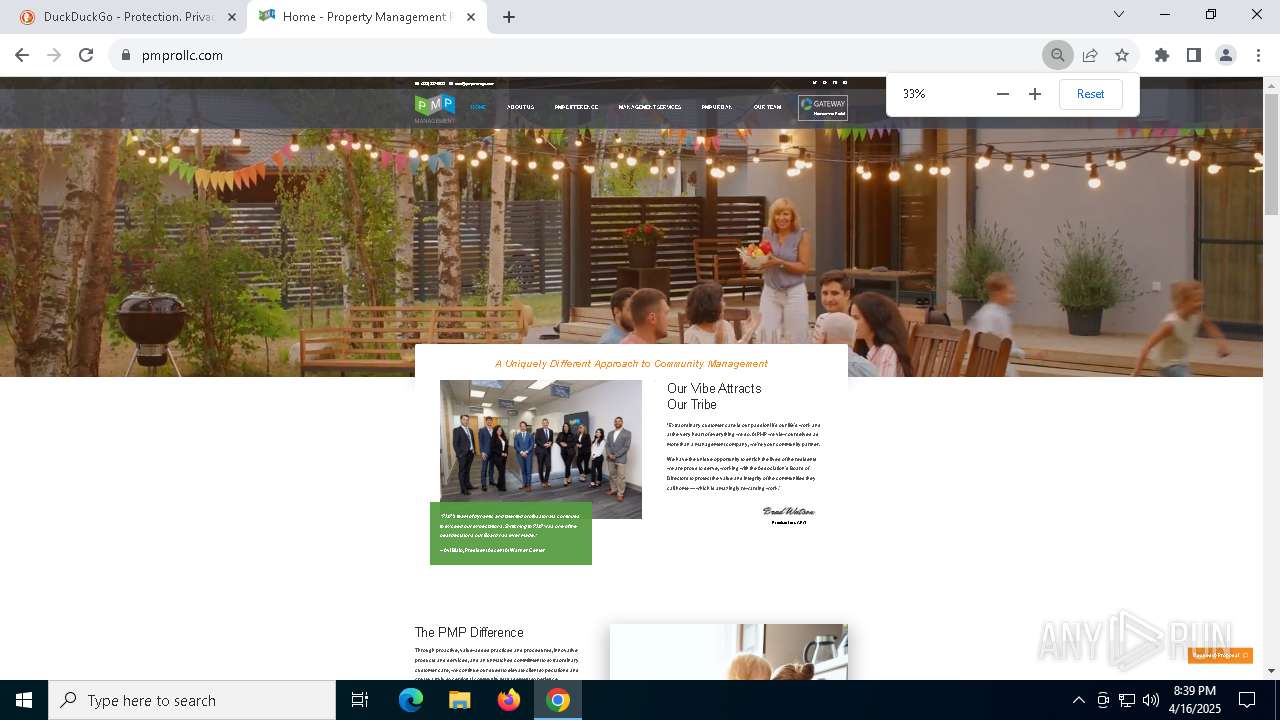Open network settings tray icon
Viewport: 1280px width, 720px height.
(x=1127, y=700)
